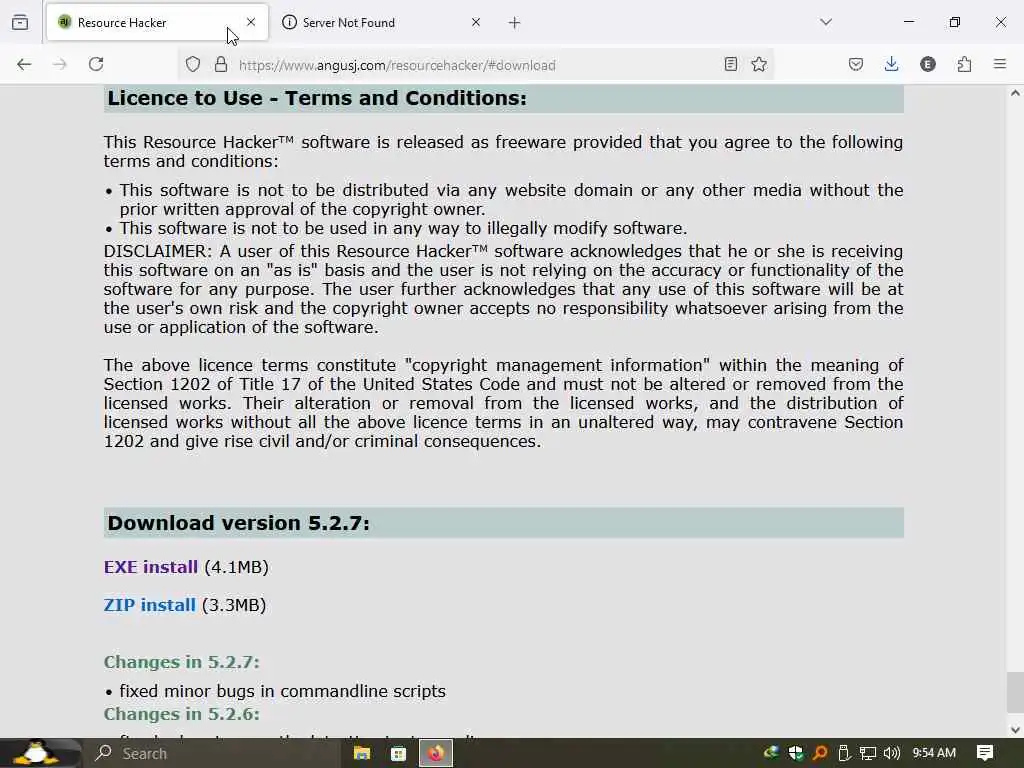Click the scrollbar up arrow

point(1015,93)
